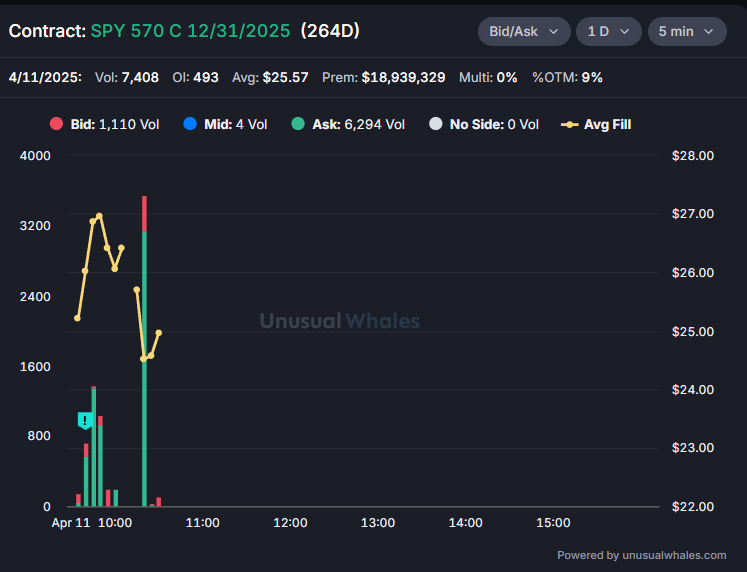Click the Prem: $18,939,329 value
The height and width of the screenshot is (572, 747).
[384, 77]
